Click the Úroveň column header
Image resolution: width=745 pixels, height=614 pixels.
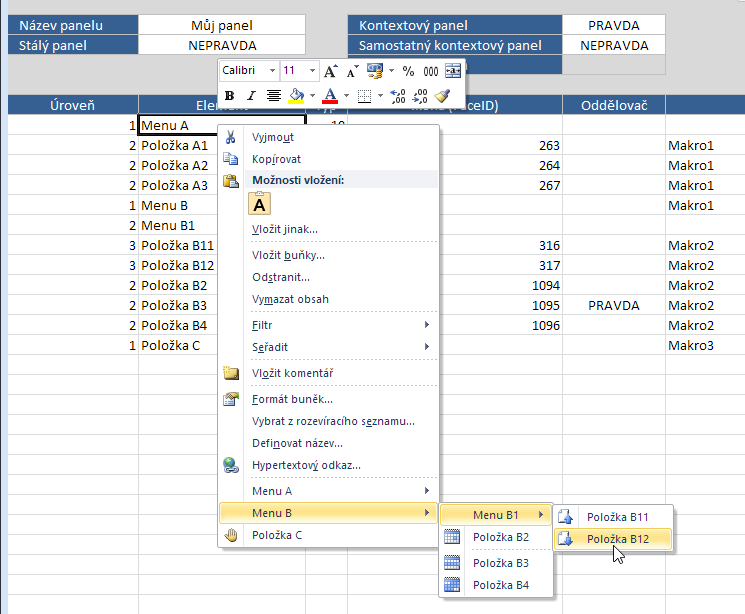(x=73, y=105)
